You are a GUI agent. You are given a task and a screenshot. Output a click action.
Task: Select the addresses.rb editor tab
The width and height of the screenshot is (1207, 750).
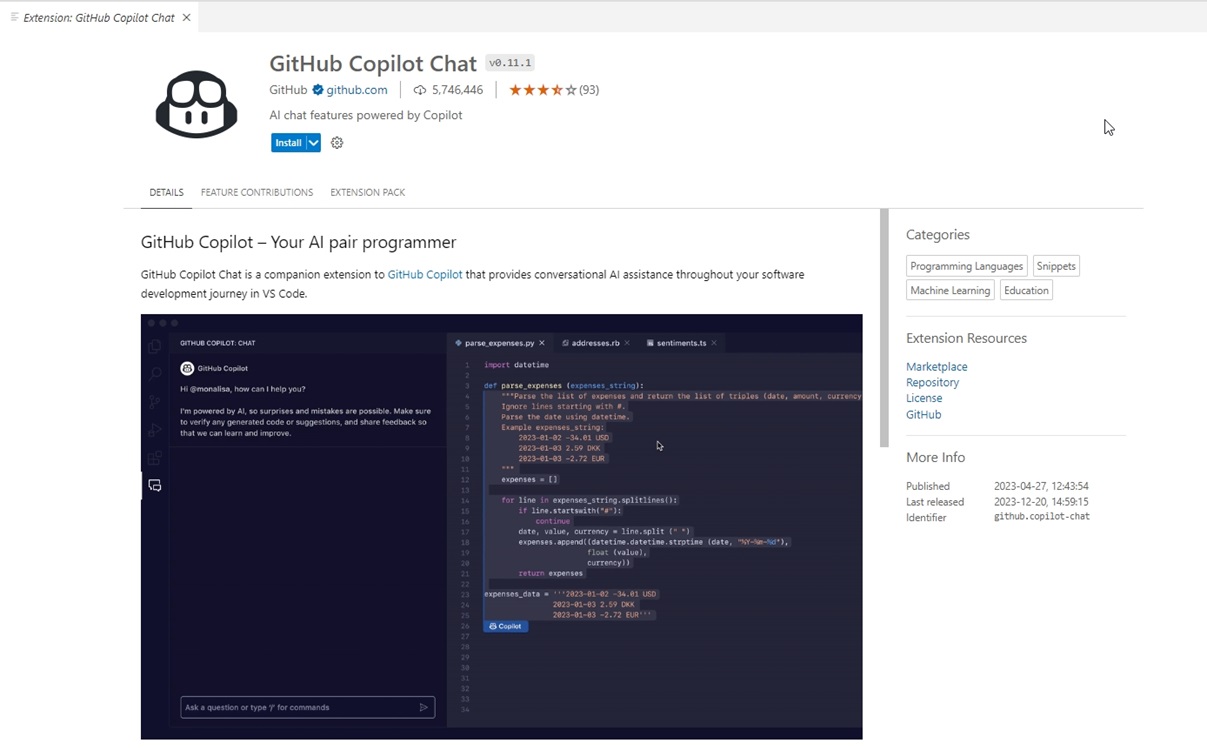coord(595,342)
